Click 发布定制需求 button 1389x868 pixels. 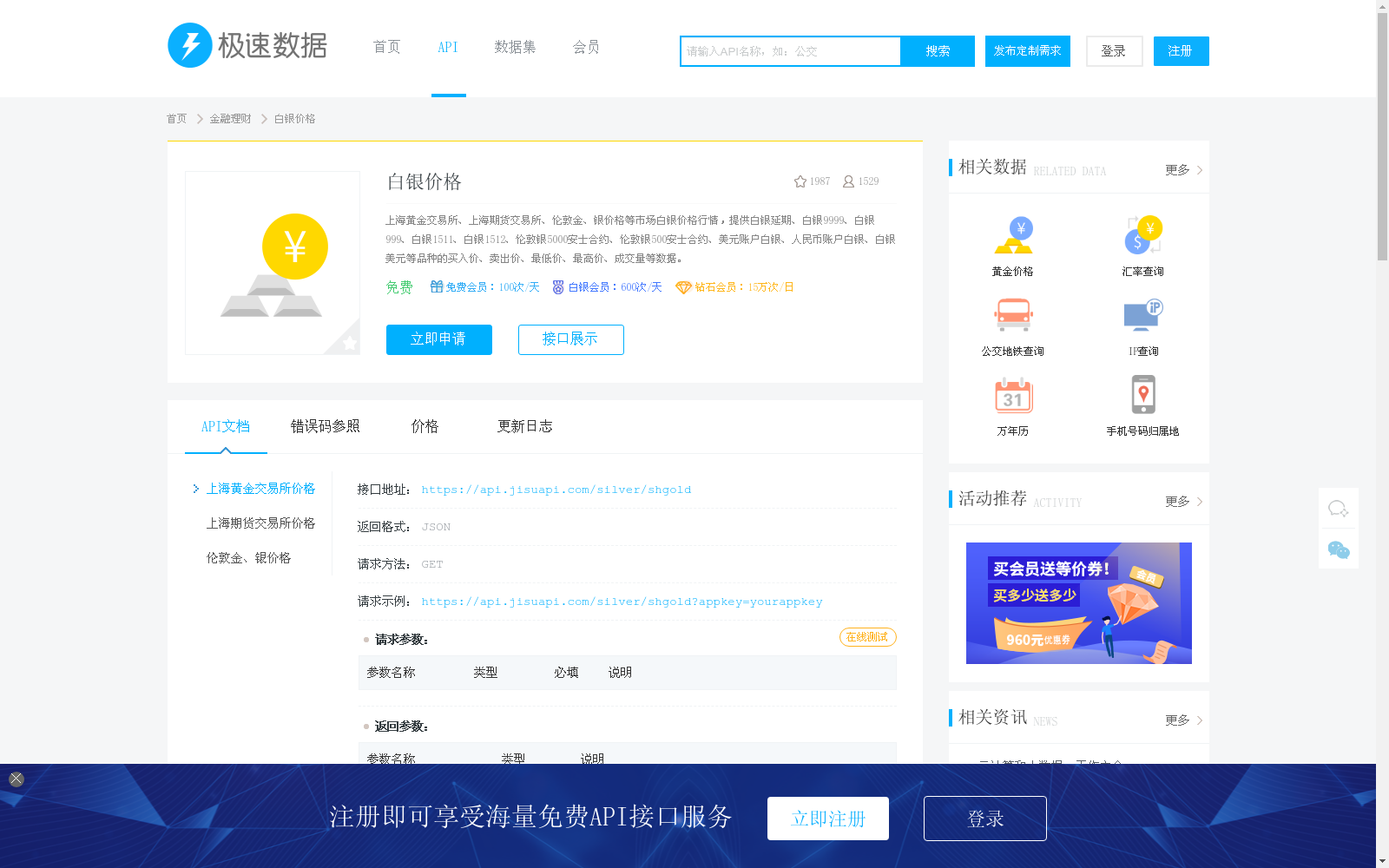[1028, 51]
